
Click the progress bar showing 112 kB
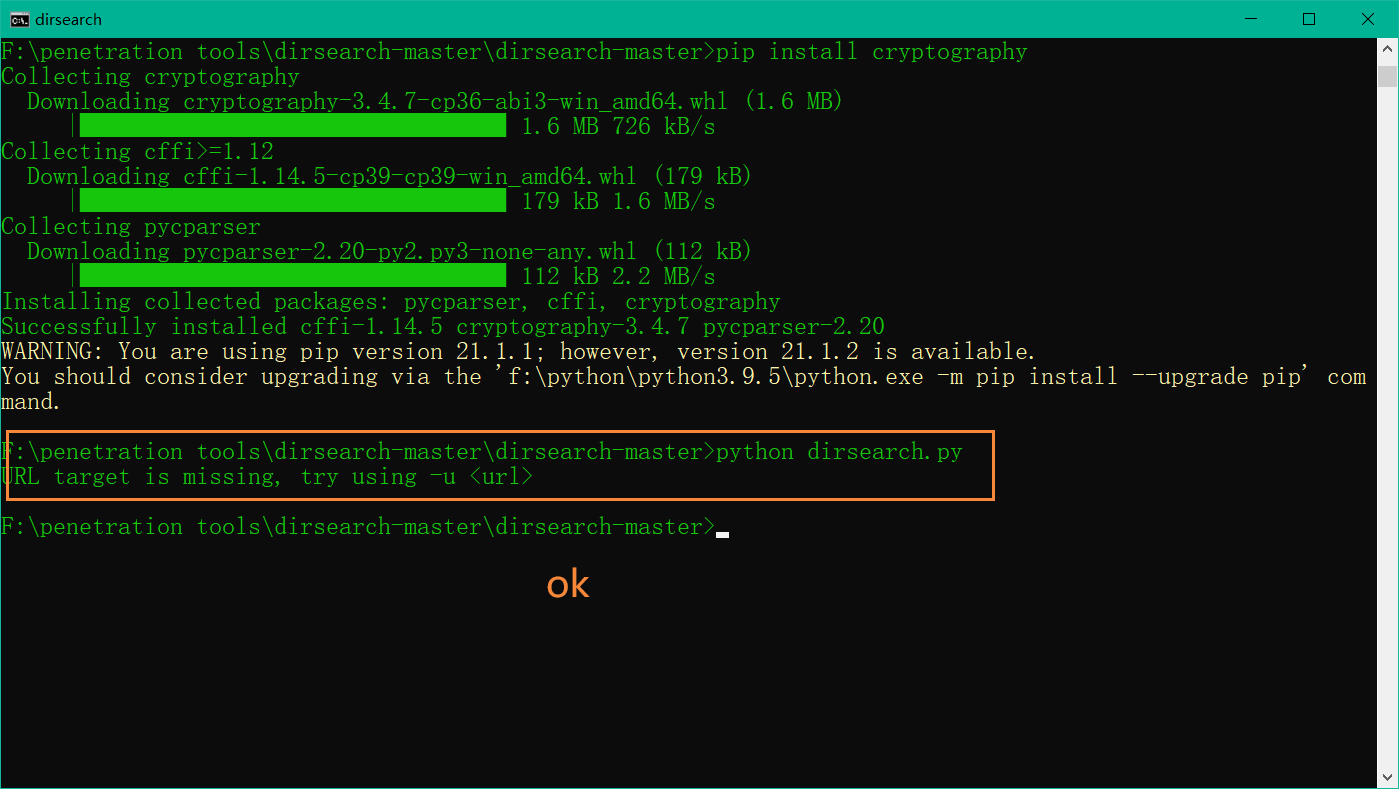click(292, 276)
